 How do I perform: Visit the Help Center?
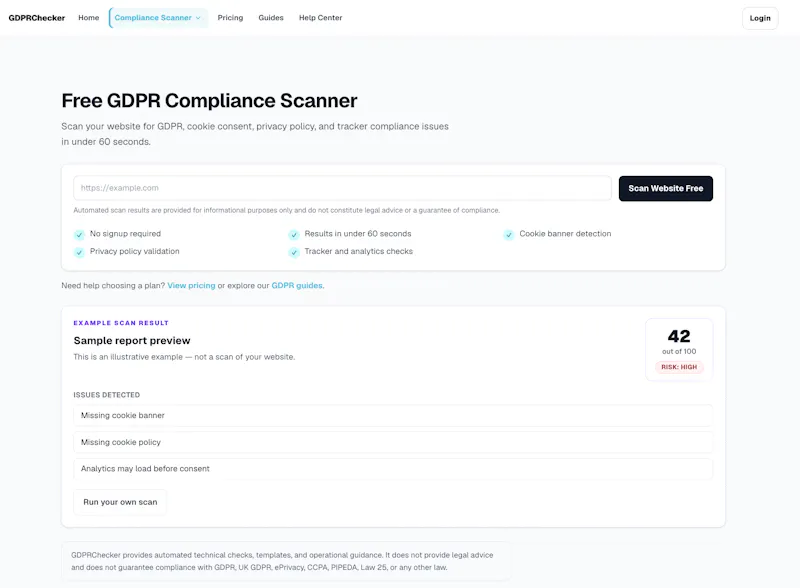(320, 18)
